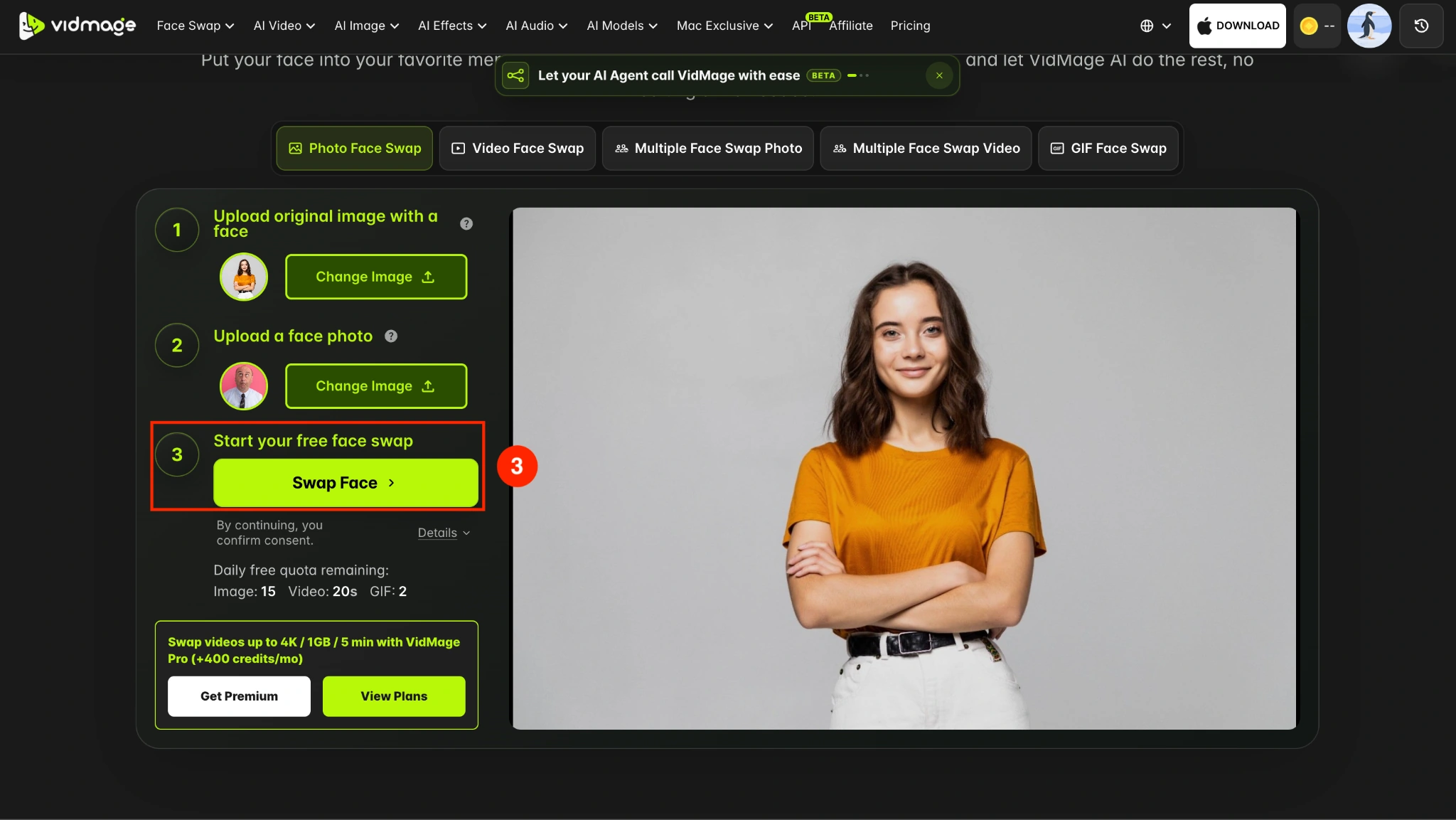Expand the AI Models menu
Screen dimensions: 1456x820
tap(621, 26)
